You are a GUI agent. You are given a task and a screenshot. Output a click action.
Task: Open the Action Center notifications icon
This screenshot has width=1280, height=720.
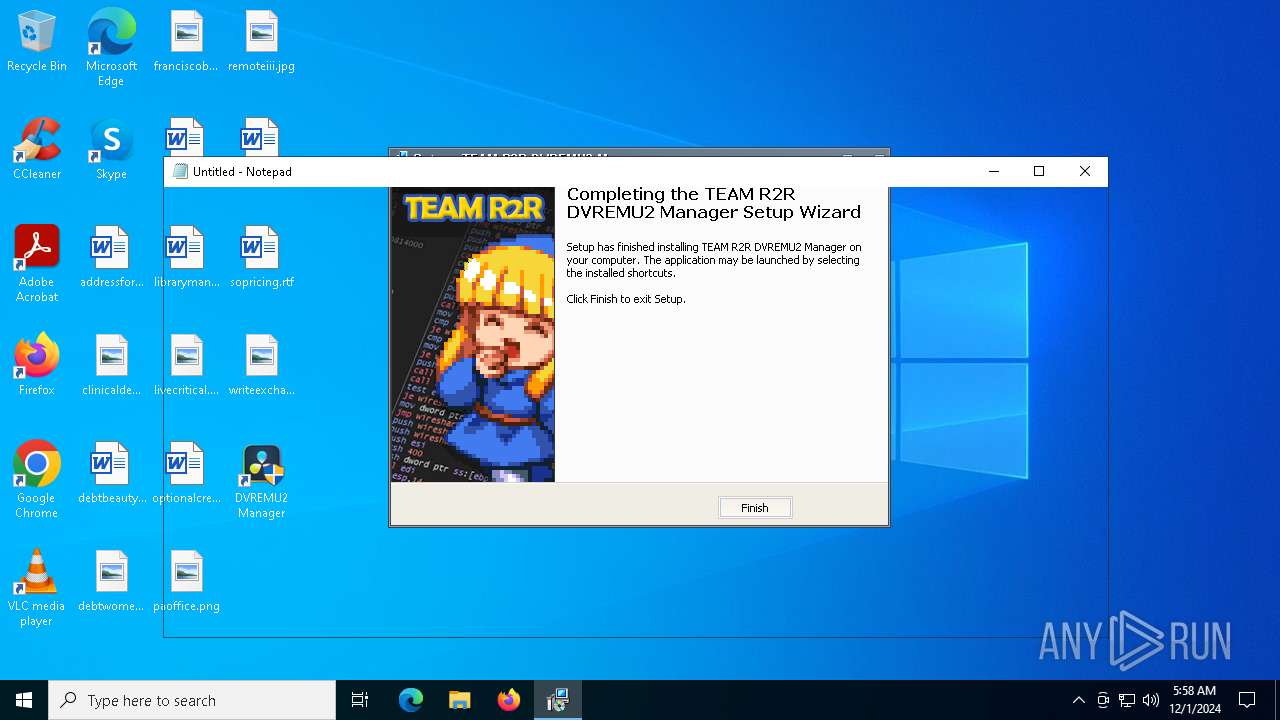pos(1247,700)
